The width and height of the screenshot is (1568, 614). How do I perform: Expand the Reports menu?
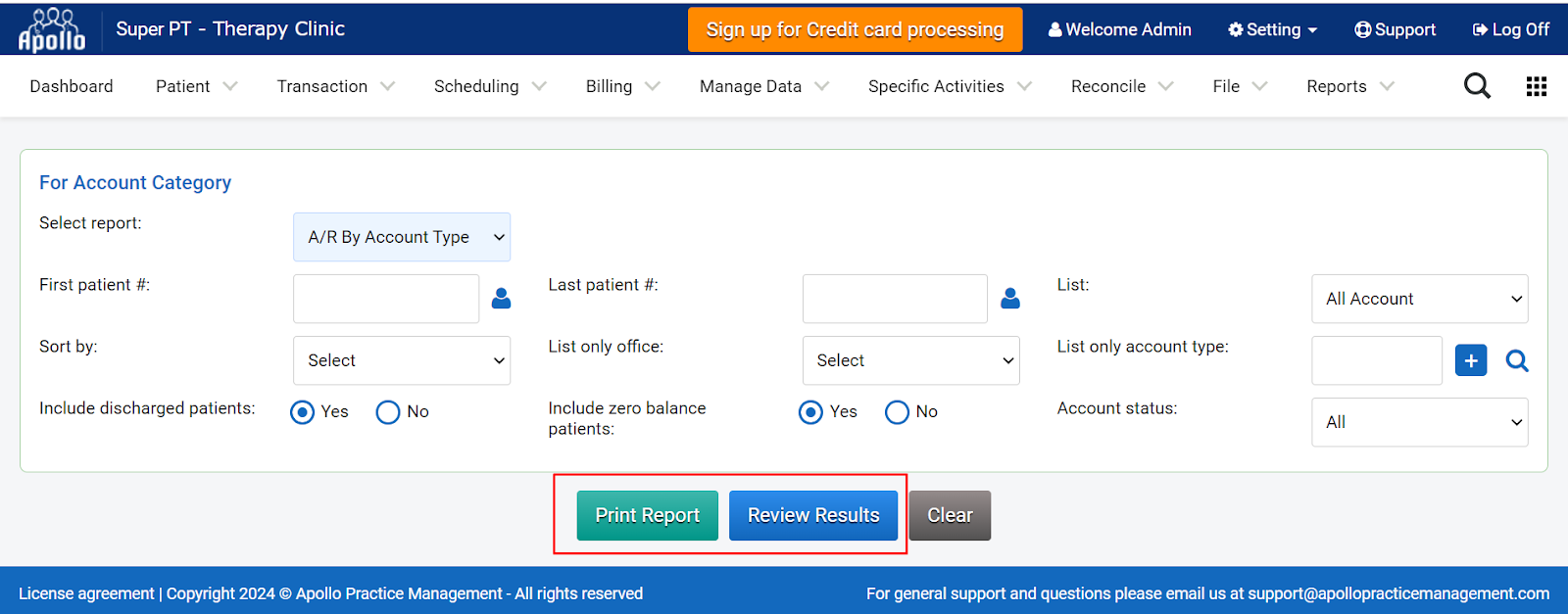click(x=1350, y=86)
